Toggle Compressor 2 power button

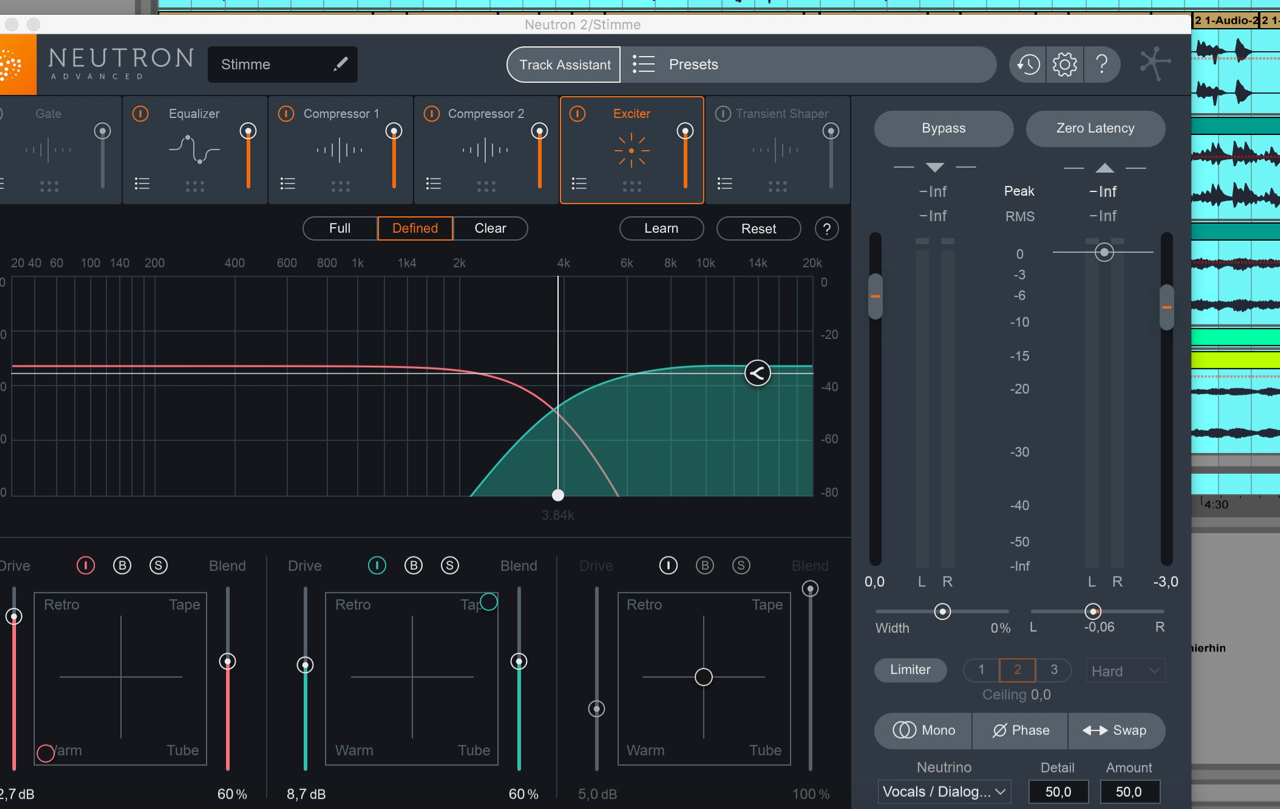(x=432, y=114)
